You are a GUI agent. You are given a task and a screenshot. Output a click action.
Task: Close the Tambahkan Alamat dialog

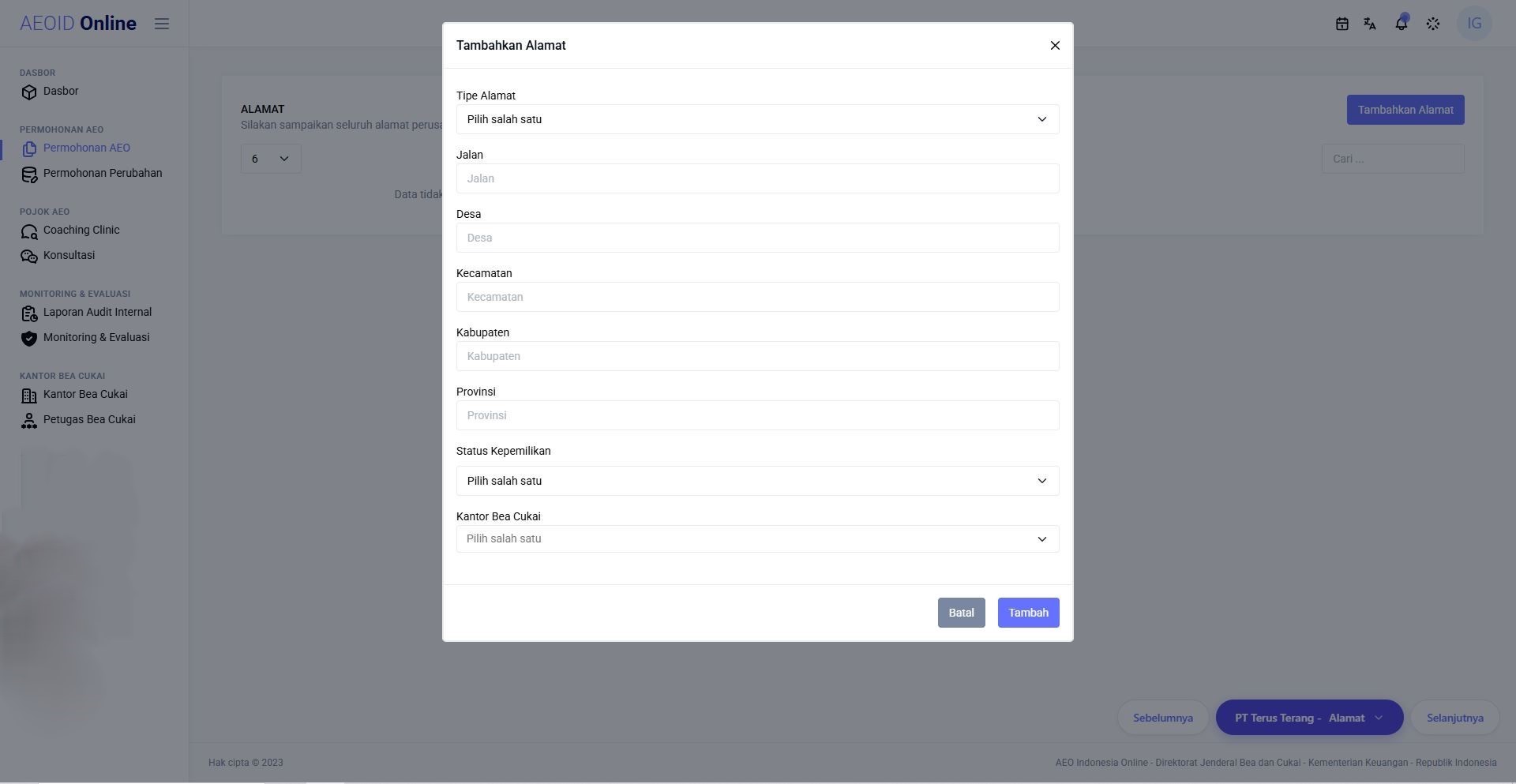(x=1055, y=46)
